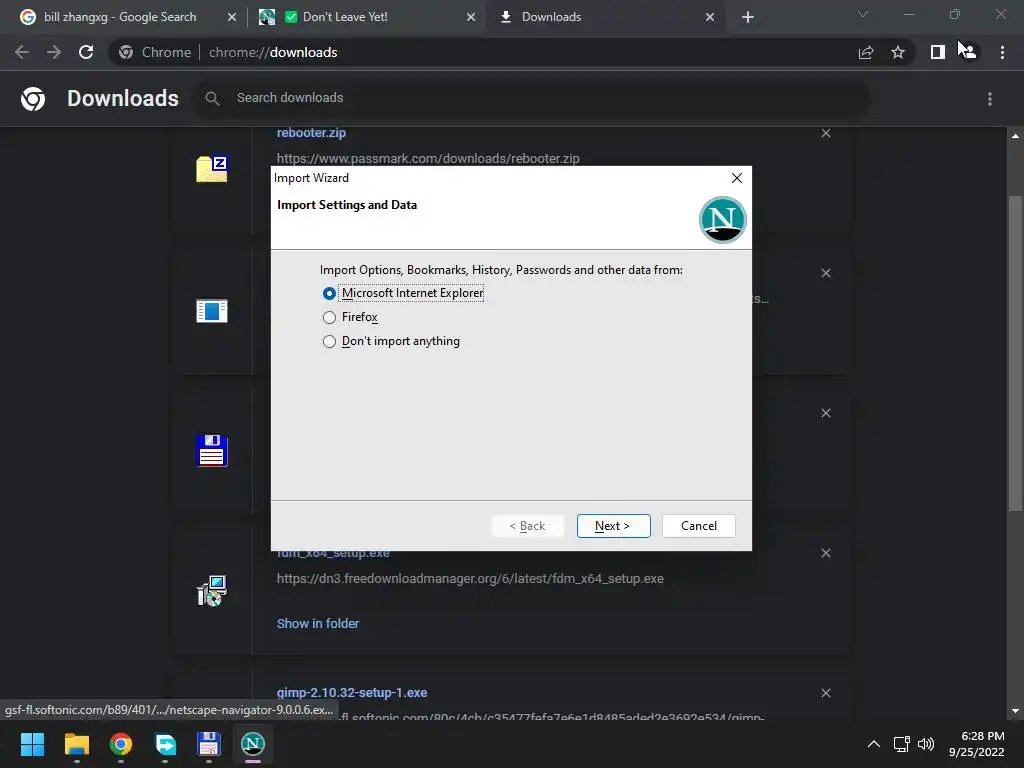Click rebooter.zip archive file icon
Viewport: 1024px width, 768px height.
pyautogui.click(x=212, y=169)
